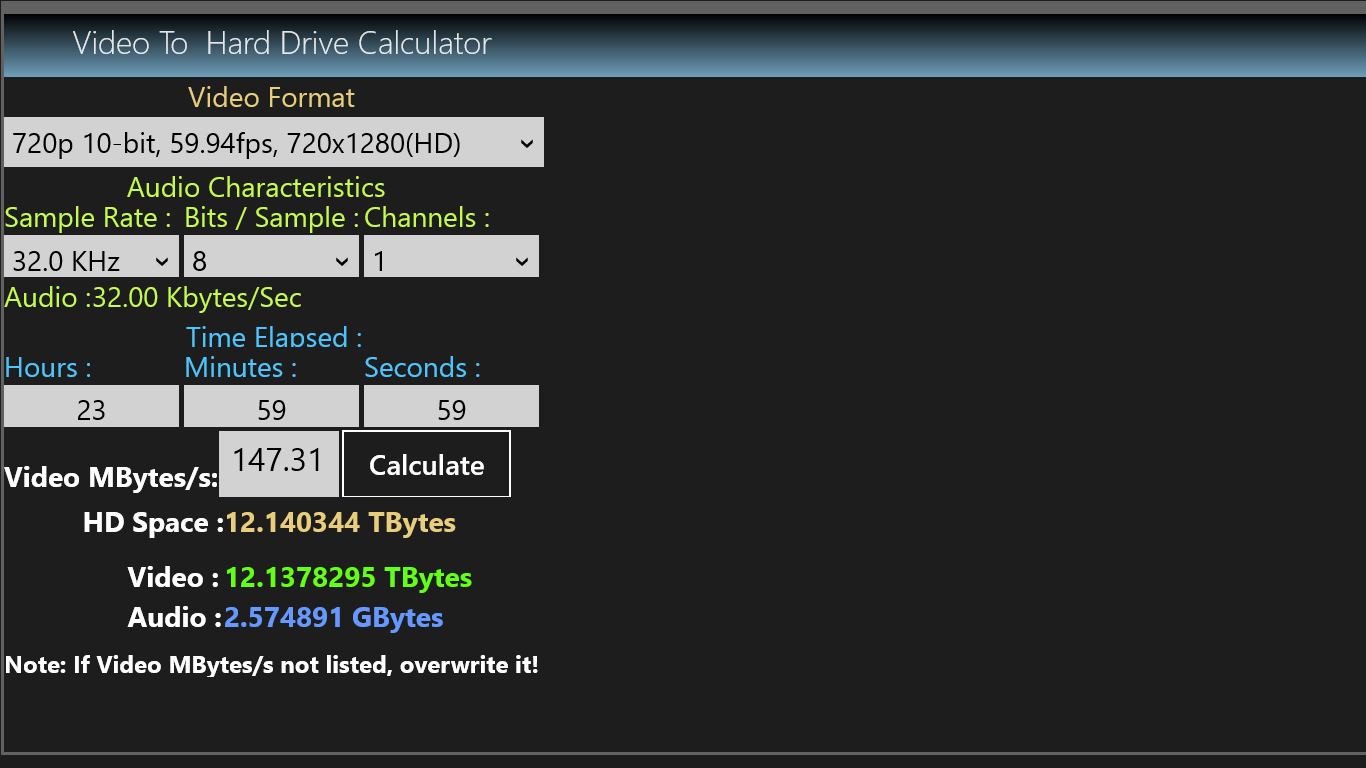The width and height of the screenshot is (1366, 768).
Task: Click the Video To Hard Drive Calculator title
Action: pos(282,44)
